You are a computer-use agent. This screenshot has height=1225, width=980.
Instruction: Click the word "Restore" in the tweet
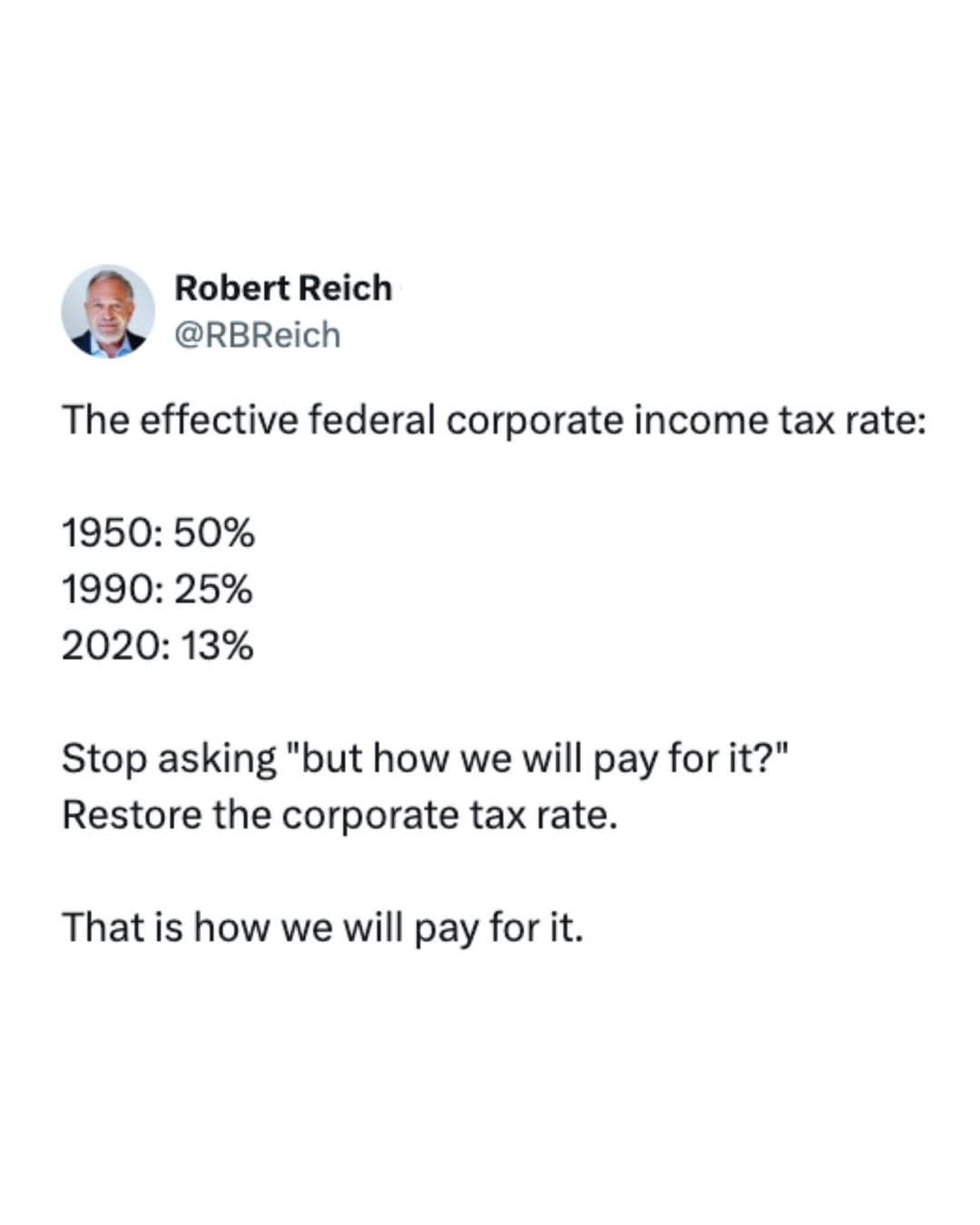point(132,815)
